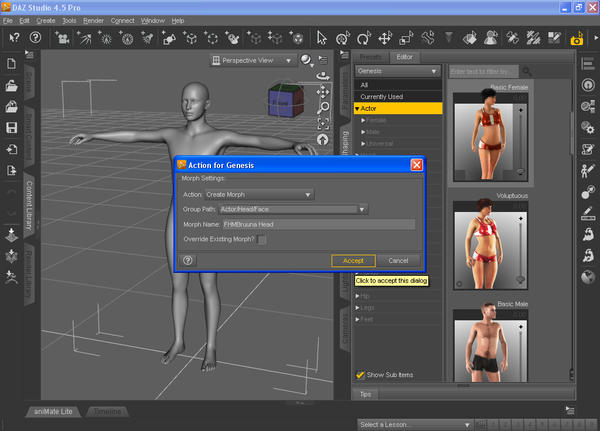Open the Tips tab under the Shaping panel
Image resolution: width=600 pixels, height=431 pixels.
(x=365, y=394)
